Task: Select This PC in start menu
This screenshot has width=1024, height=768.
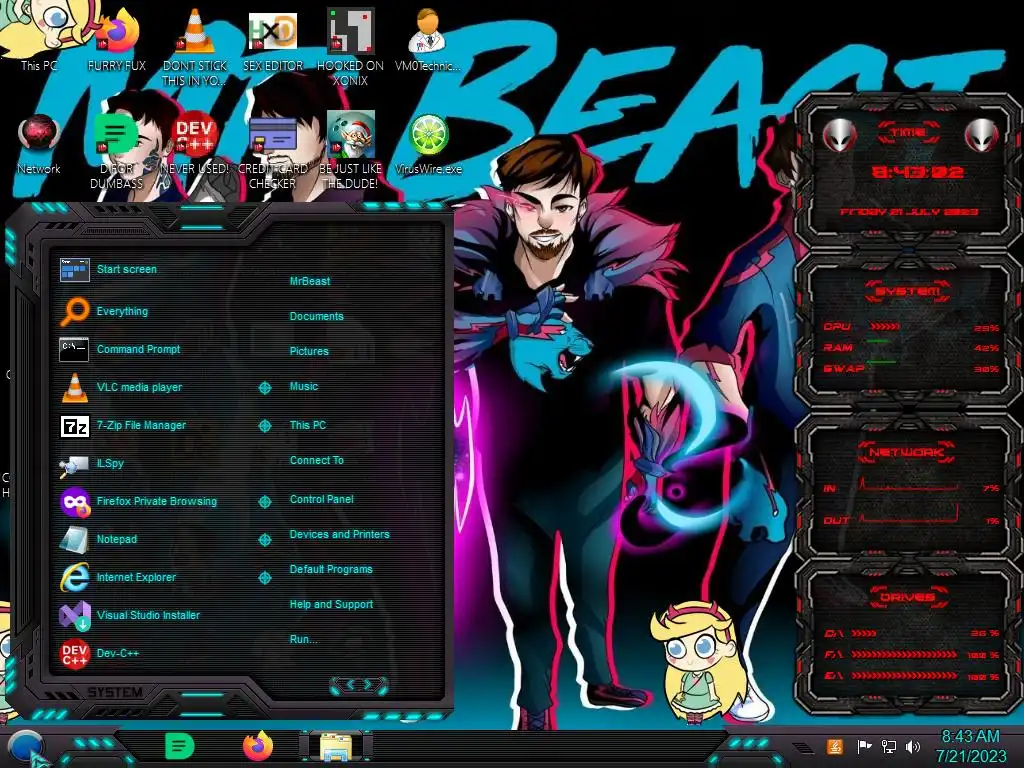Action: (x=308, y=424)
